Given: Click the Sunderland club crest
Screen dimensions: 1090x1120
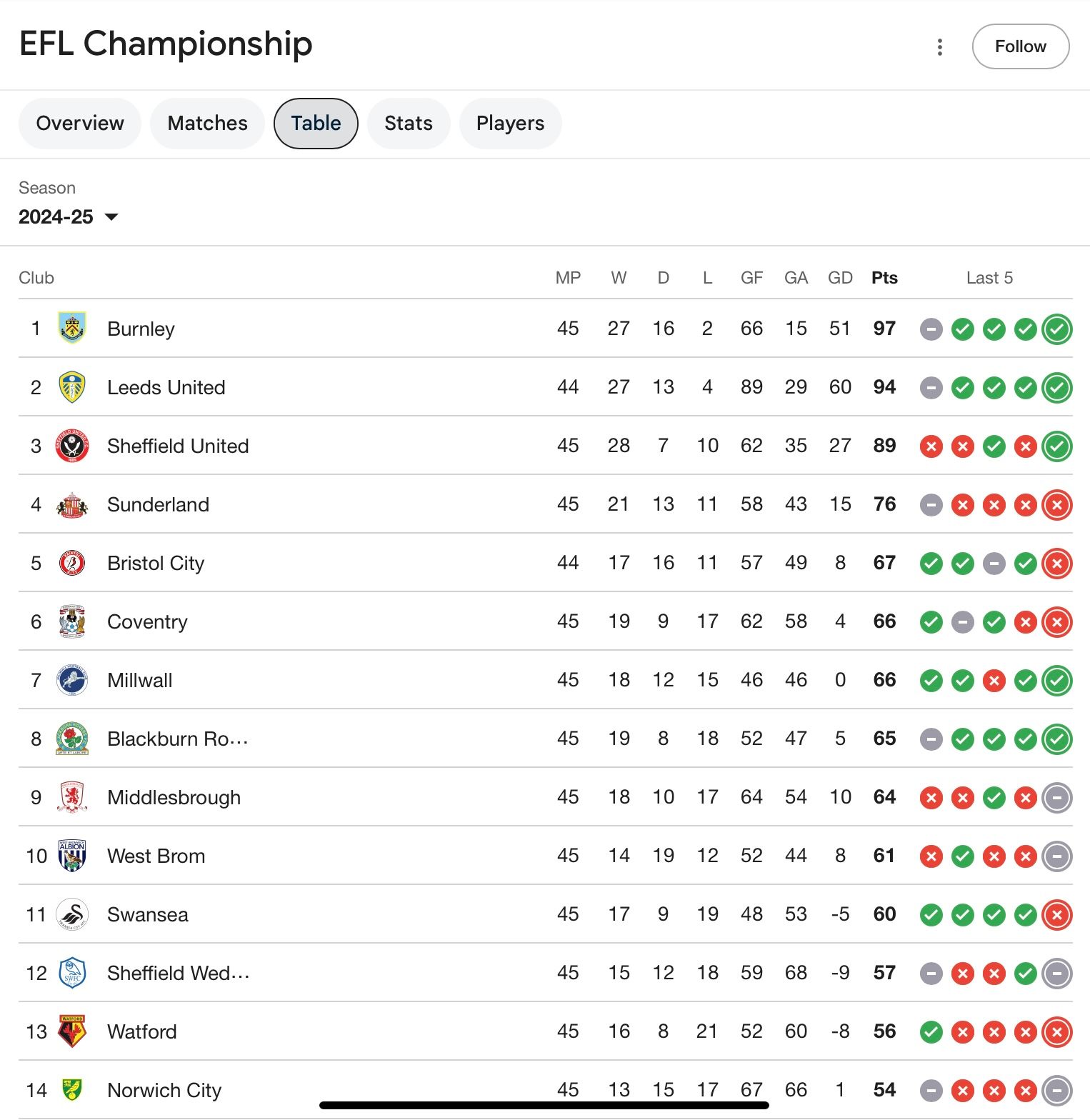Looking at the screenshot, I should [x=72, y=504].
